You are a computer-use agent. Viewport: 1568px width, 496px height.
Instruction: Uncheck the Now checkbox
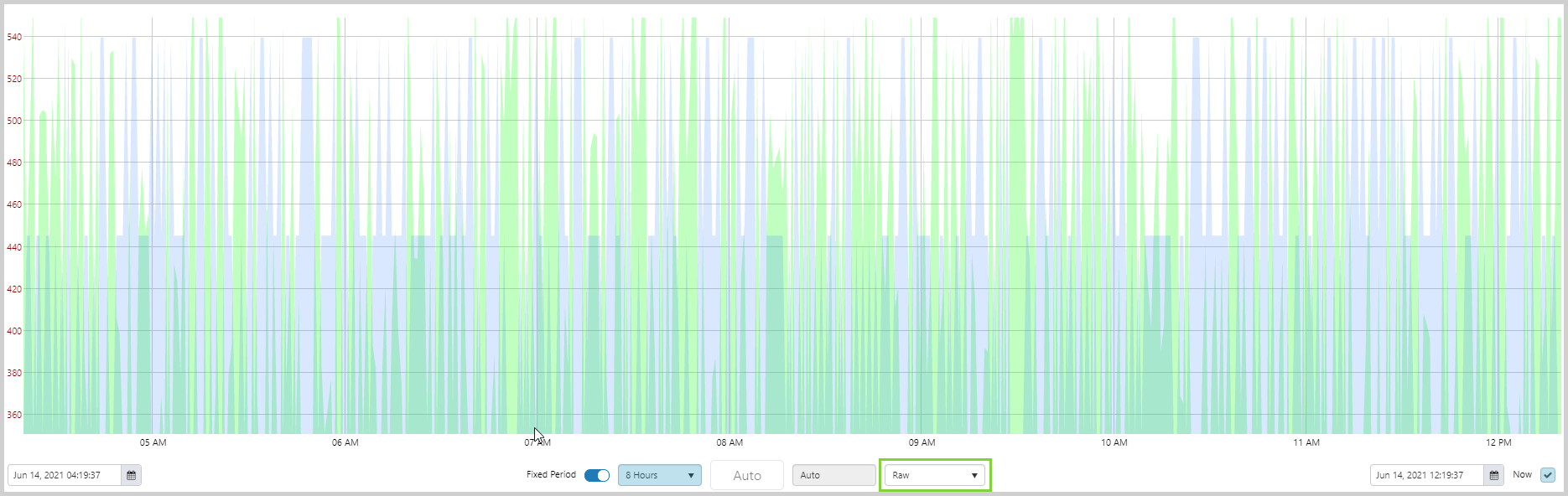(x=1548, y=475)
